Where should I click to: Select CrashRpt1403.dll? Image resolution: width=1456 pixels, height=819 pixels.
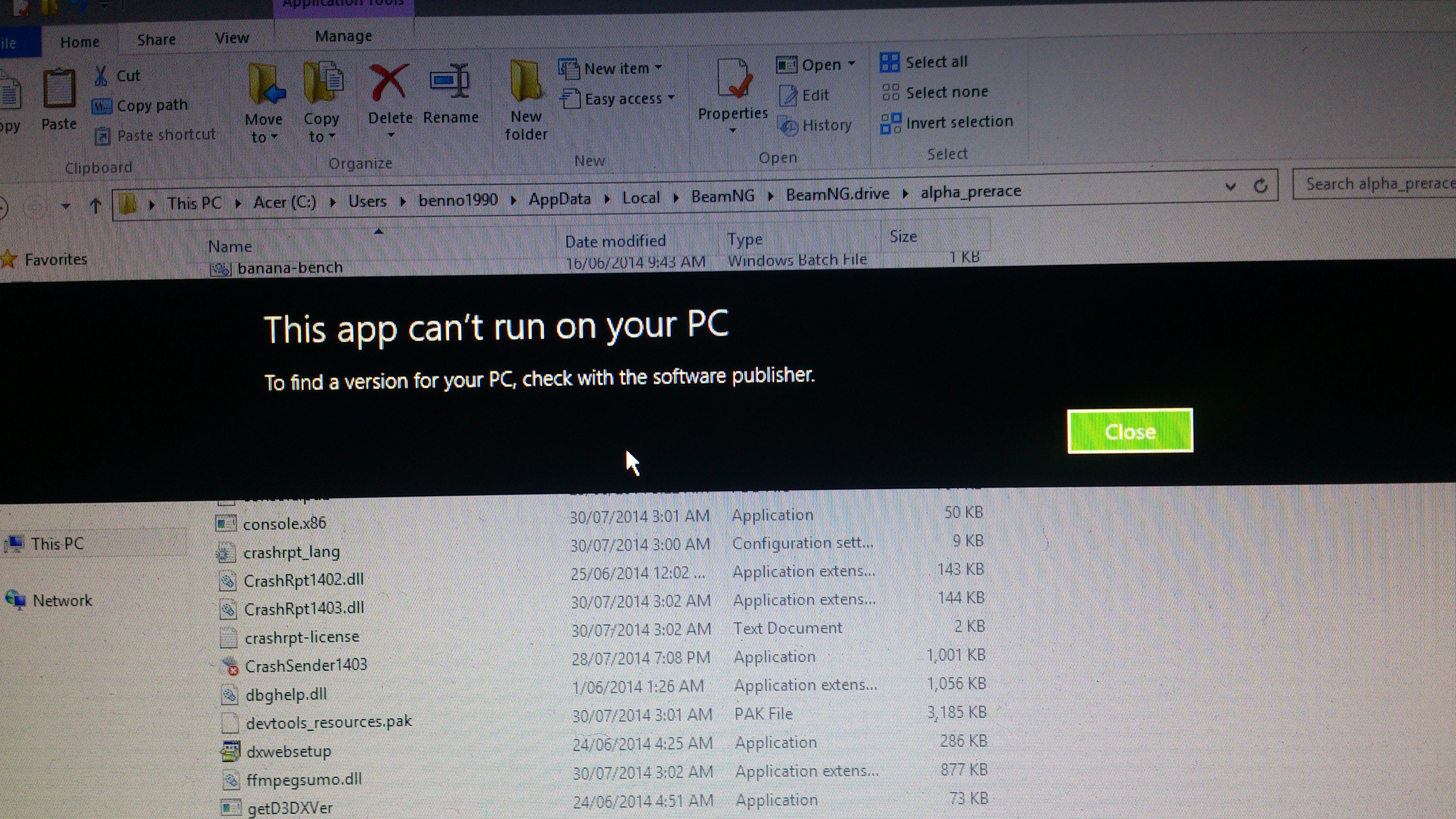click(x=304, y=609)
